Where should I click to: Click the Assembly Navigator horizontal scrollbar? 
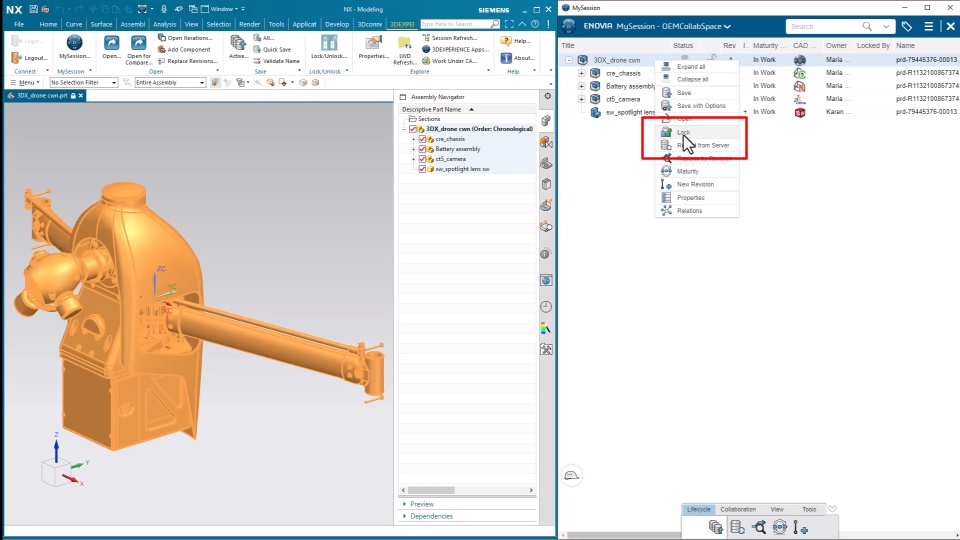467,490
